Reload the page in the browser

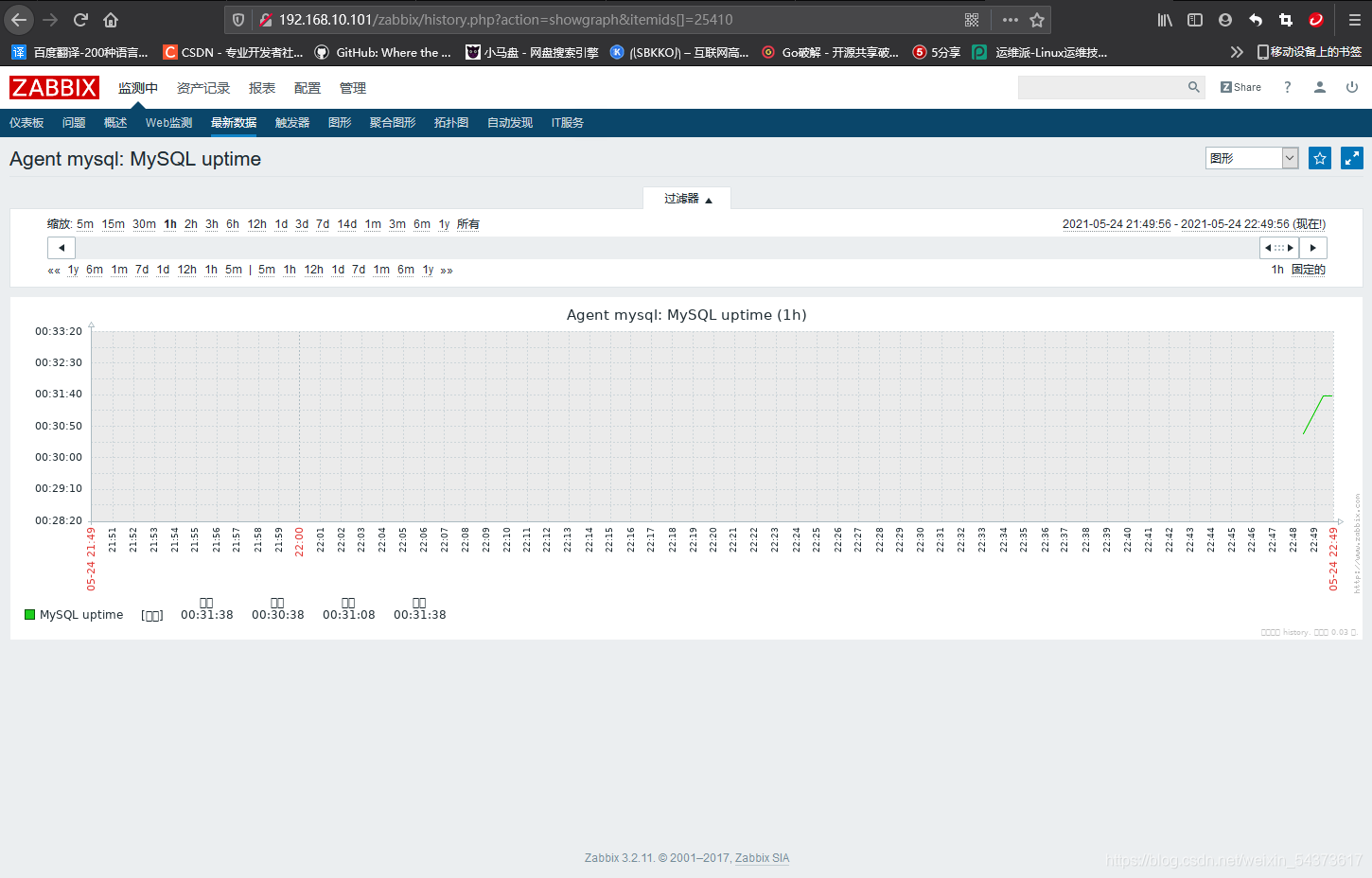click(80, 20)
